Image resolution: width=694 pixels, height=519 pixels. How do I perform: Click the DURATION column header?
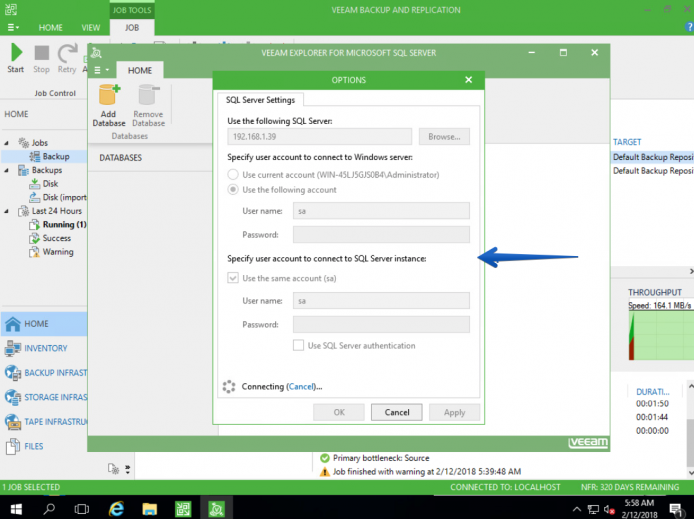(x=653, y=392)
